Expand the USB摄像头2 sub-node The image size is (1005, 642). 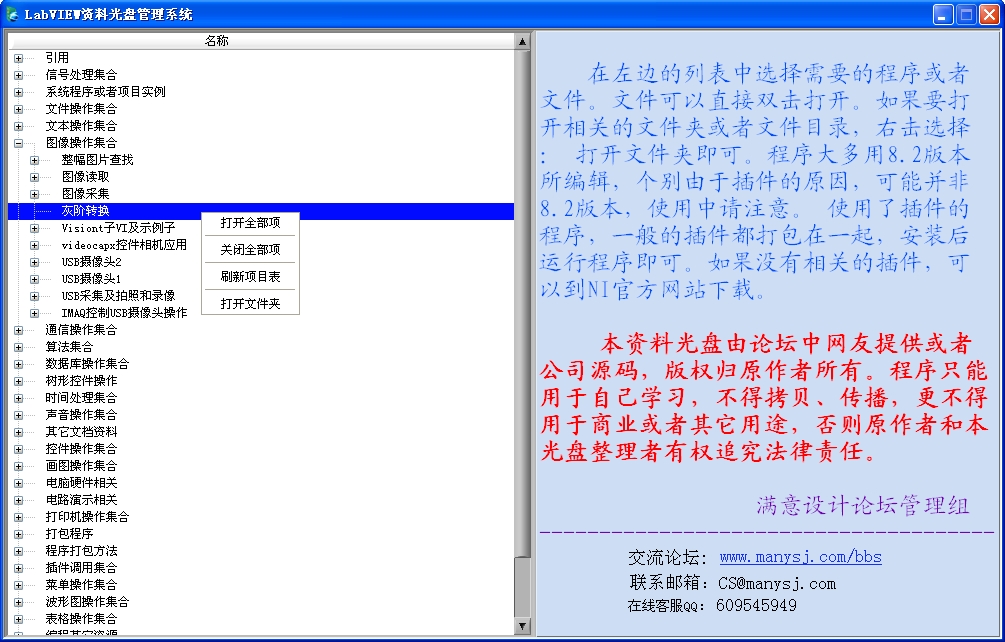tap(35, 262)
